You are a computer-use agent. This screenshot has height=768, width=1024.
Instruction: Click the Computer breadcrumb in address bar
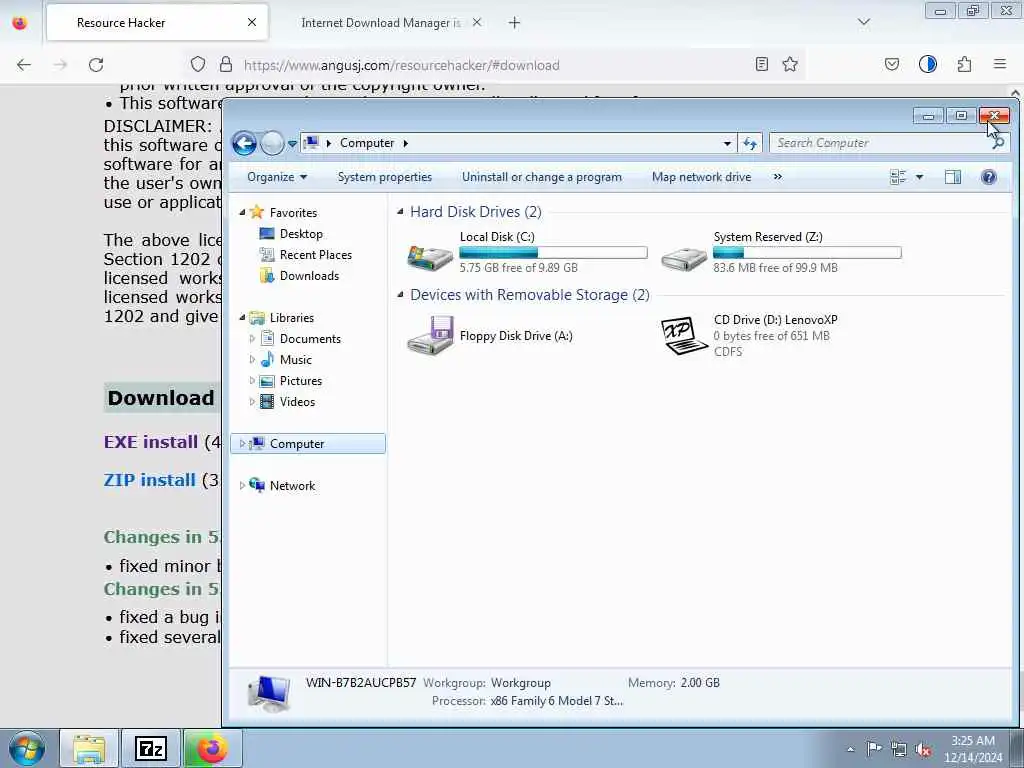(x=367, y=143)
